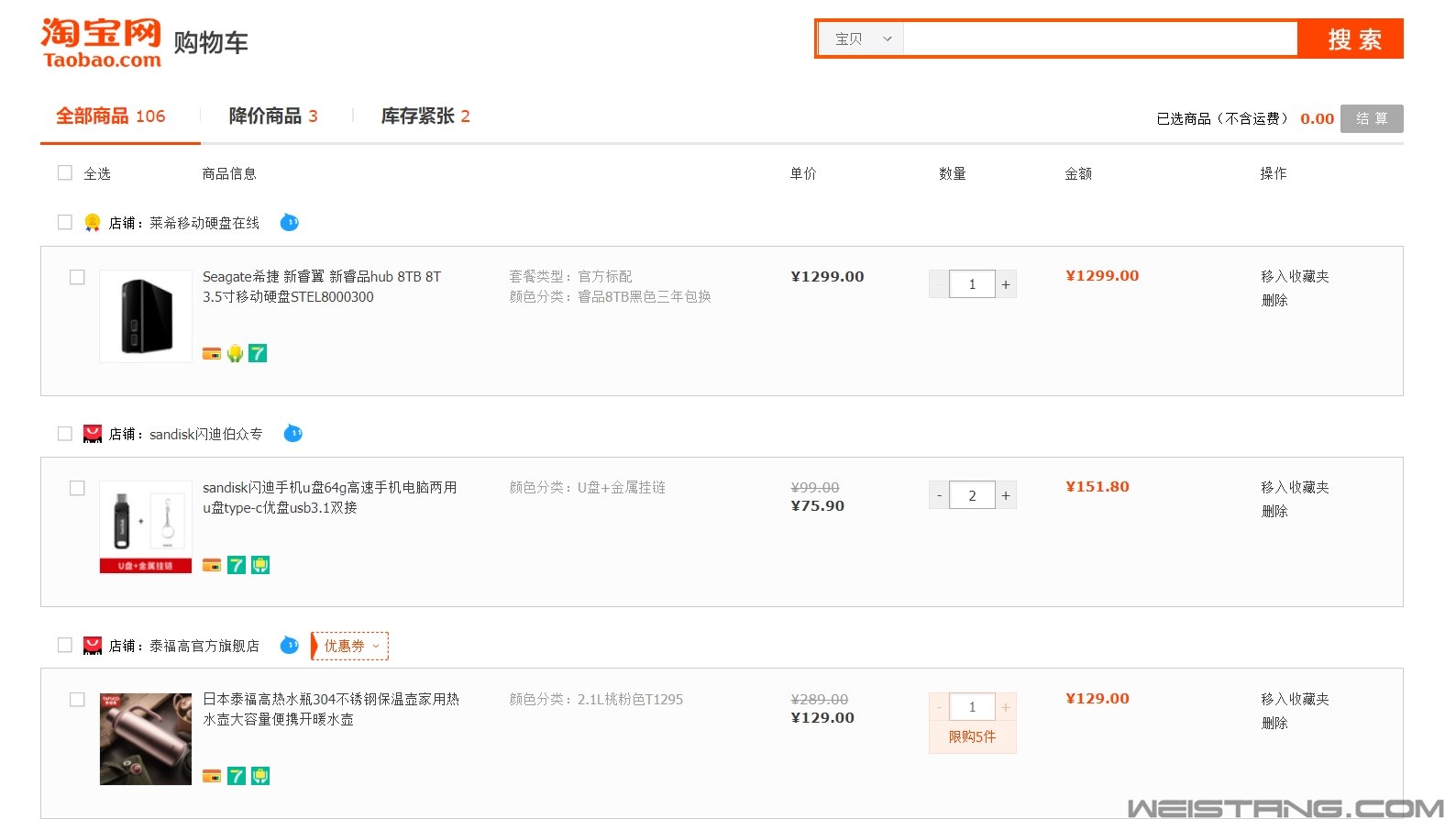
Task: Open chat with 泰福高官方旗舰店 store
Action: 290,645
